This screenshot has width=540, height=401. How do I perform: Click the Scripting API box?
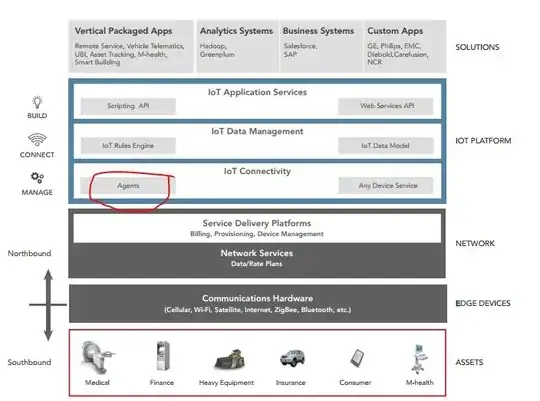point(128,106)
